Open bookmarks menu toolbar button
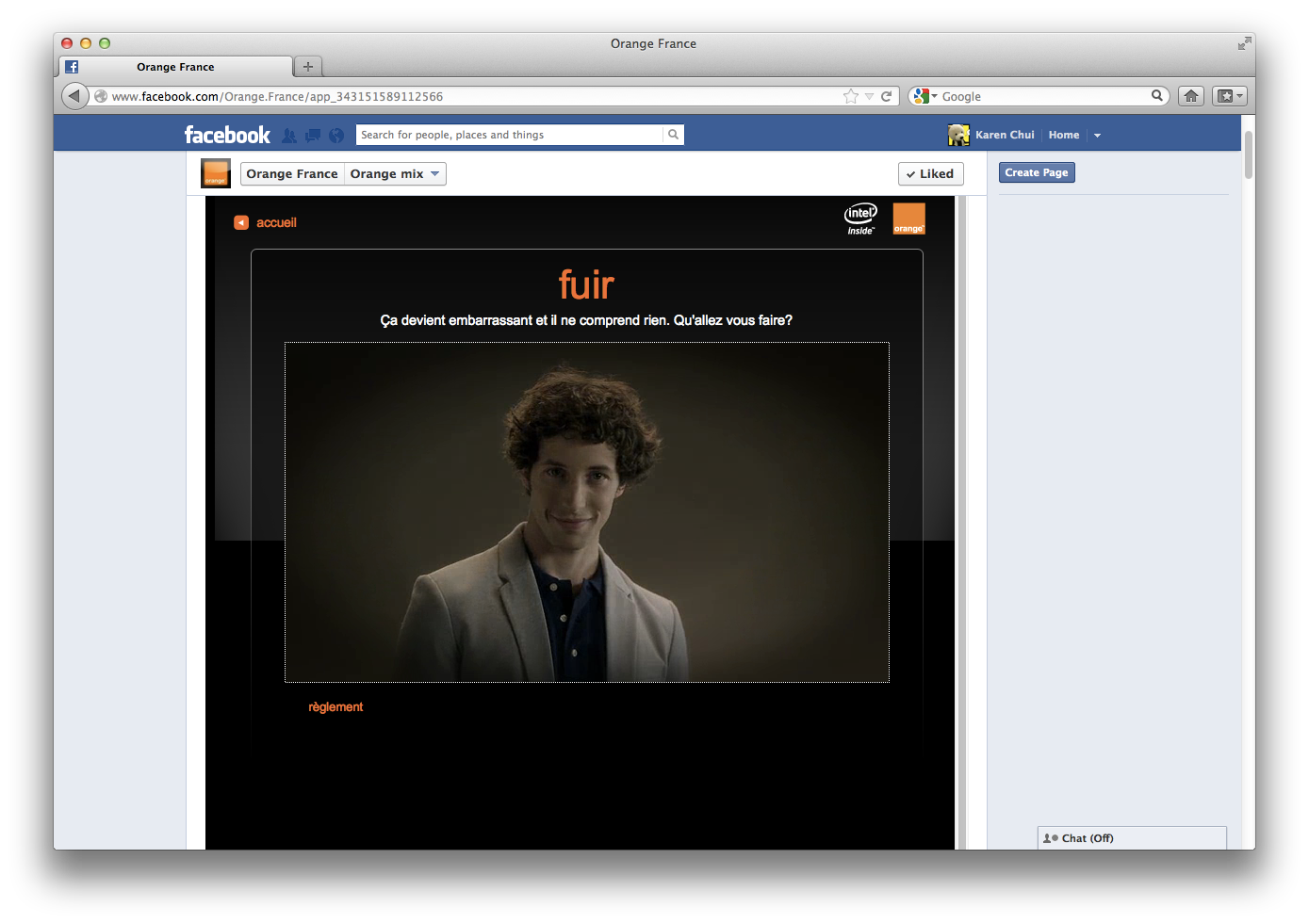 (x=1229, y=96)
